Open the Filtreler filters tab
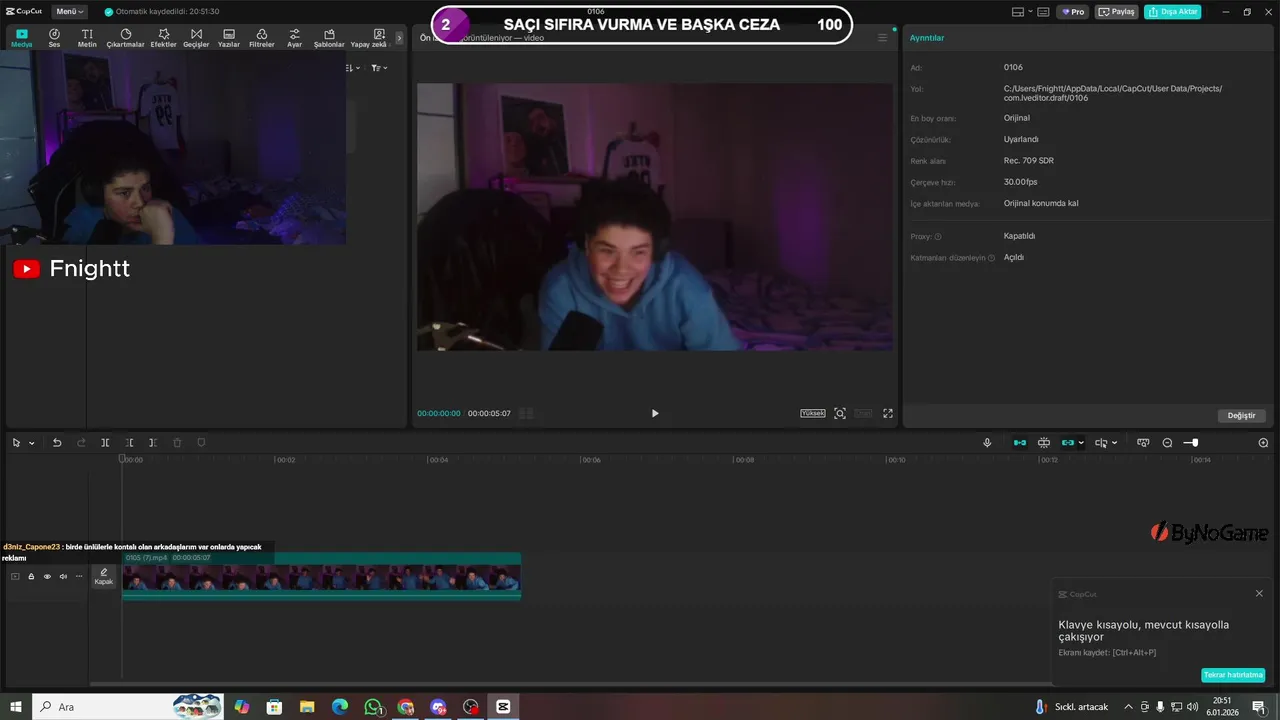1280x720 pixels. point(261,38)
